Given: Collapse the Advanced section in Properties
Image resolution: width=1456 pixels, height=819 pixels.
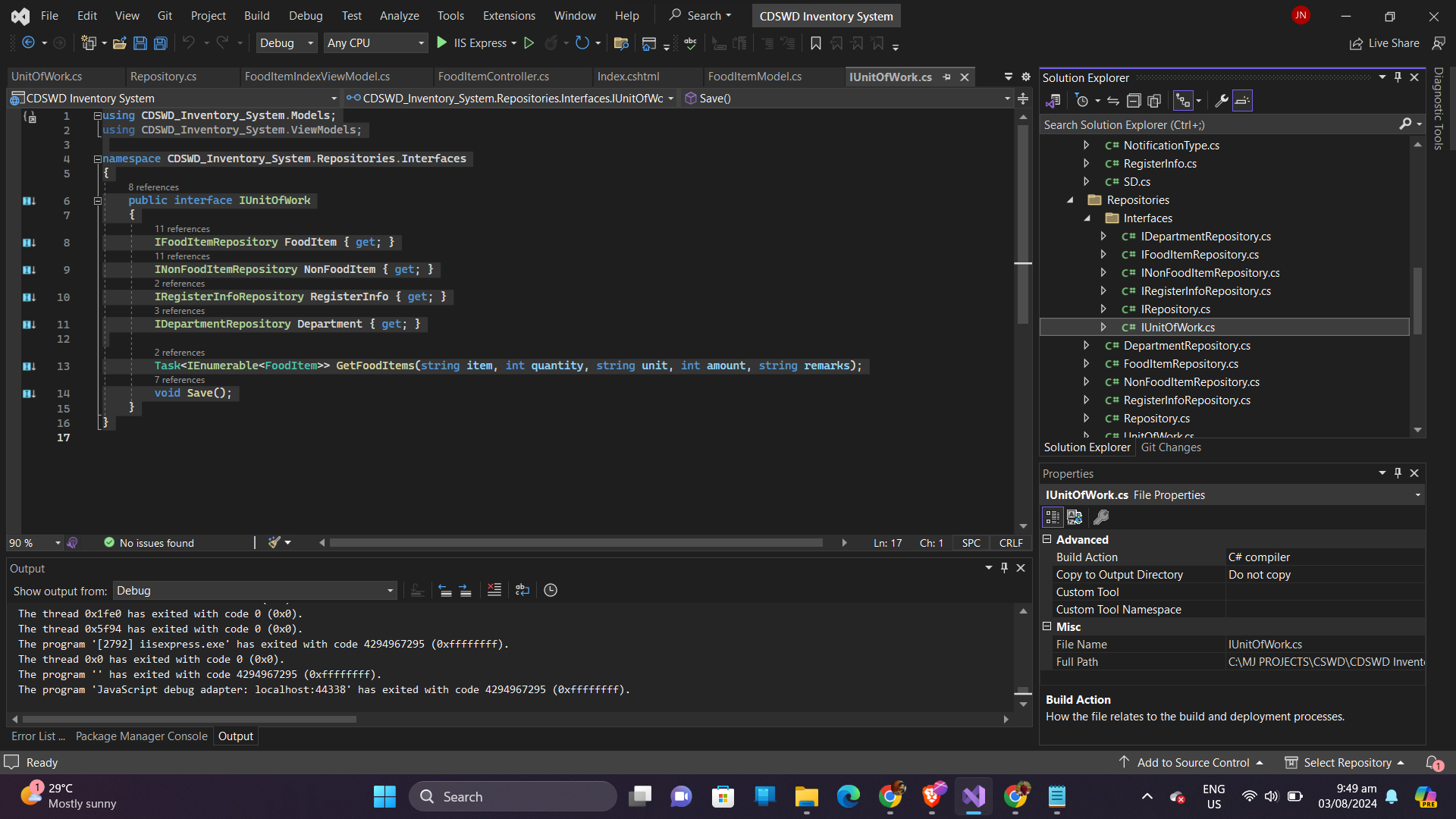Looking at the screenshot, I should [1047, 539].
